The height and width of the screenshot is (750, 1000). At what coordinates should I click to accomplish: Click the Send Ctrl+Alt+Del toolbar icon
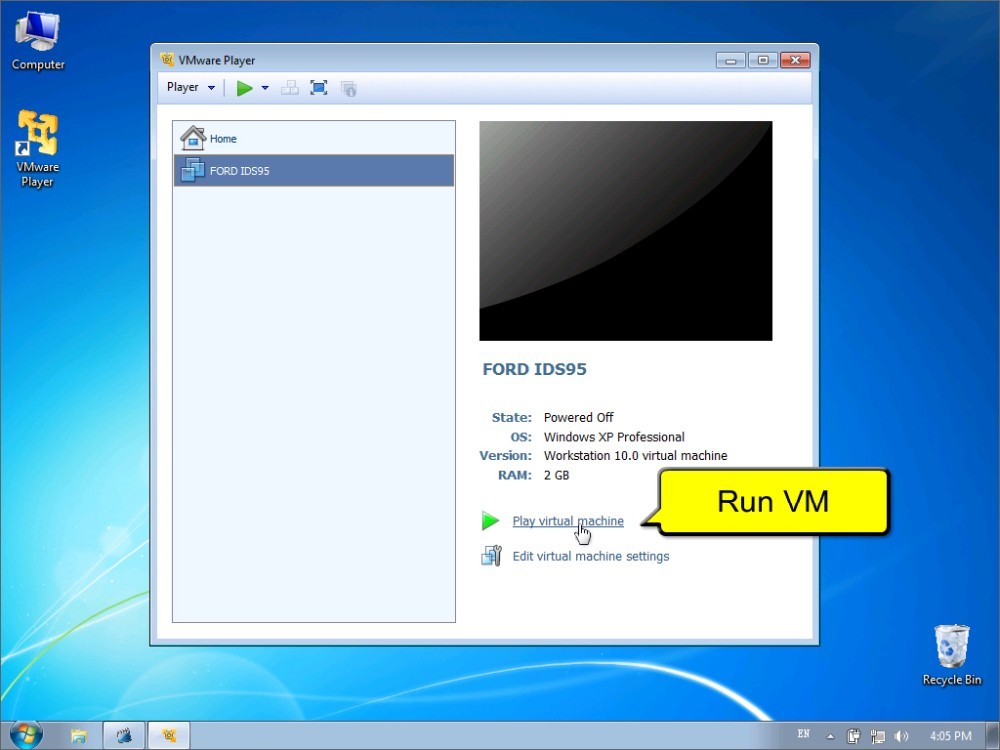tap(290, 88)
